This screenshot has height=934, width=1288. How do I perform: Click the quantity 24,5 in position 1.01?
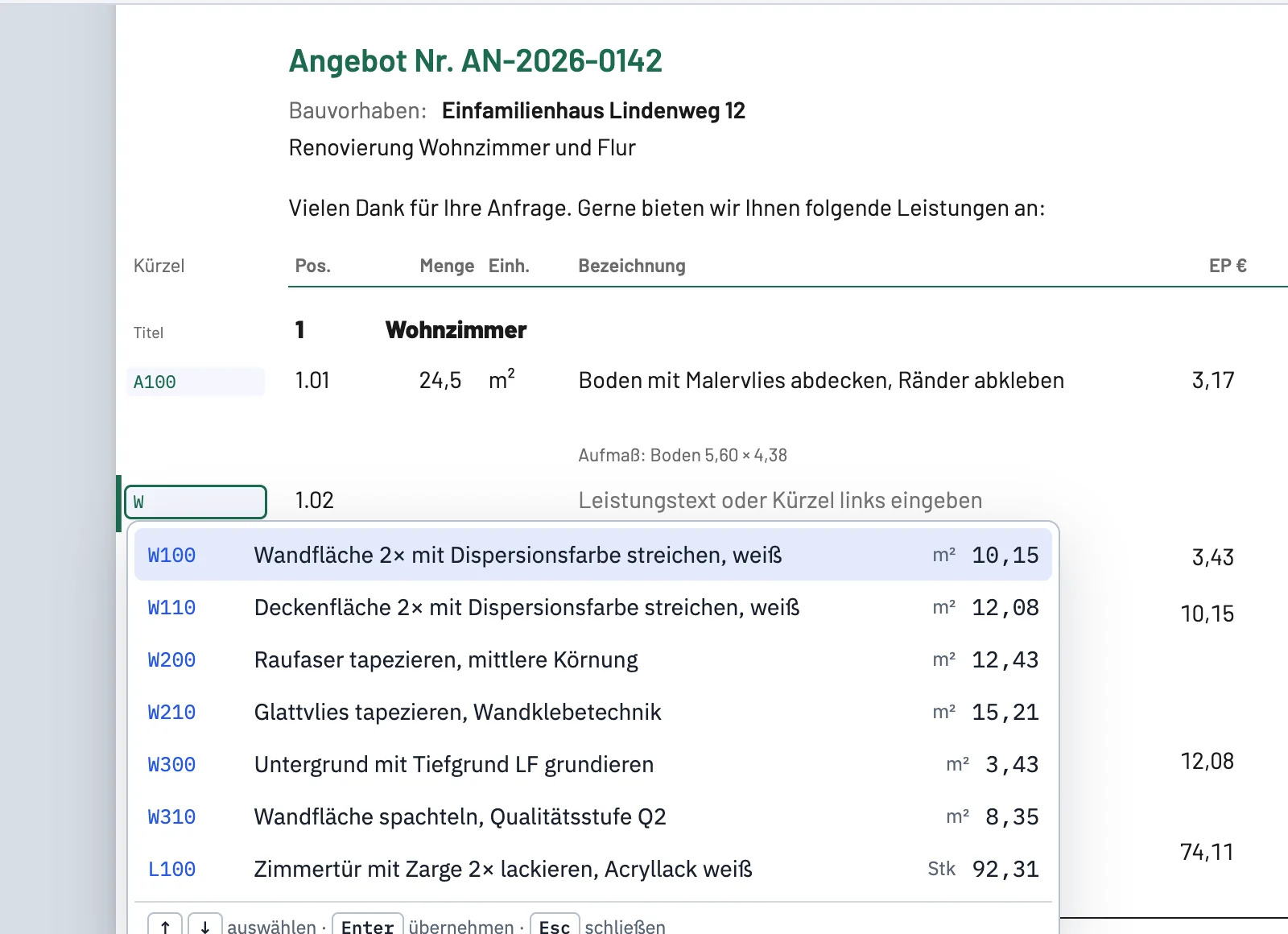click(x=440, y=380)
